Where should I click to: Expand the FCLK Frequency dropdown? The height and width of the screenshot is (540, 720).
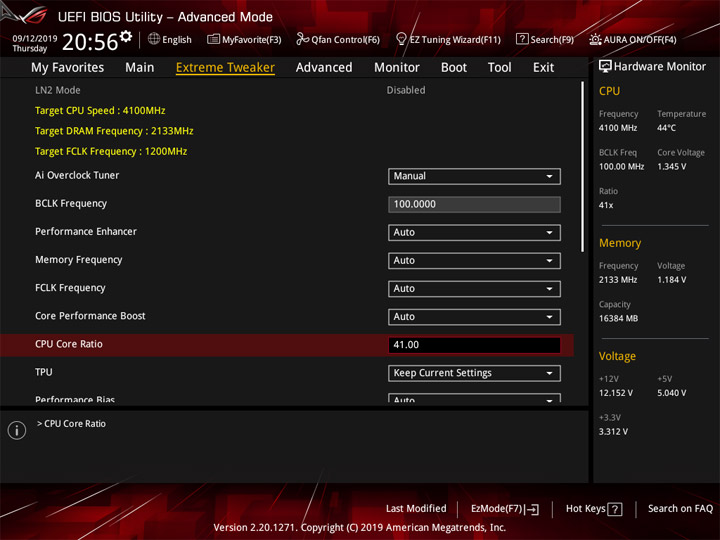tap(474, 289)
